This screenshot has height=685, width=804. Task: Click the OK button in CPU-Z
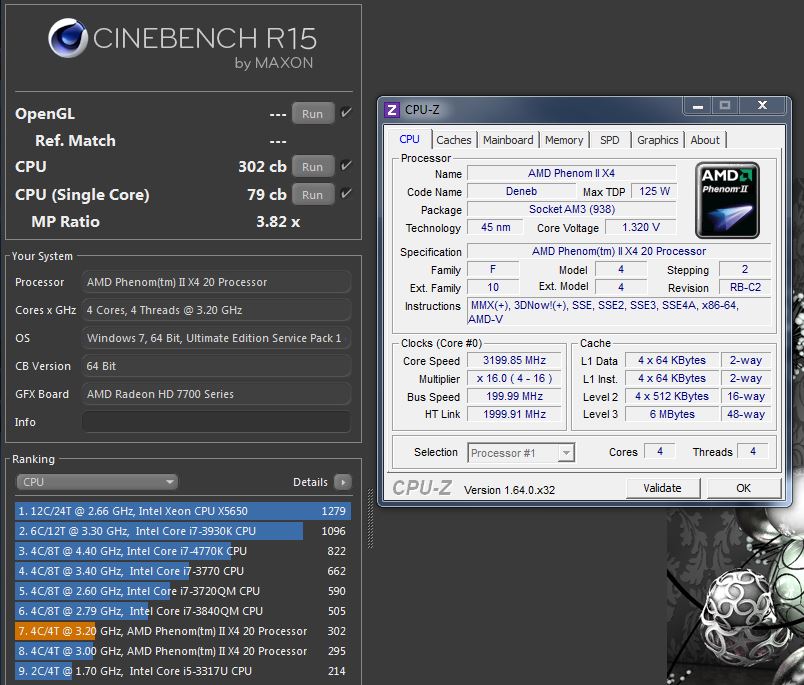click(743, 488)
